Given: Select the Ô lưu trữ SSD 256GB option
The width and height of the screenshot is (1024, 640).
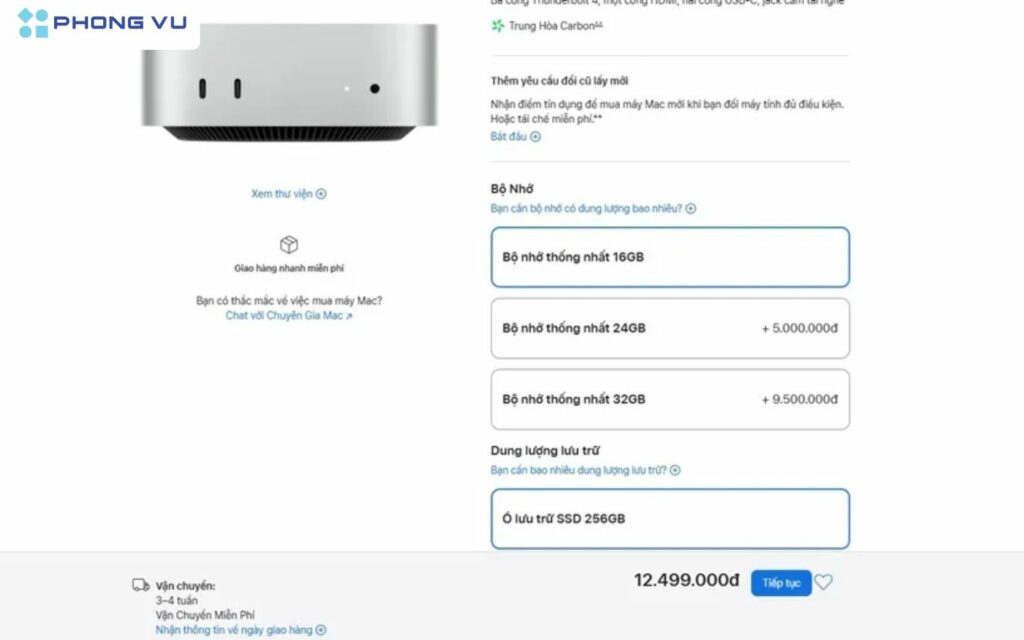Looking at the screenshot, I should (670, 518).
